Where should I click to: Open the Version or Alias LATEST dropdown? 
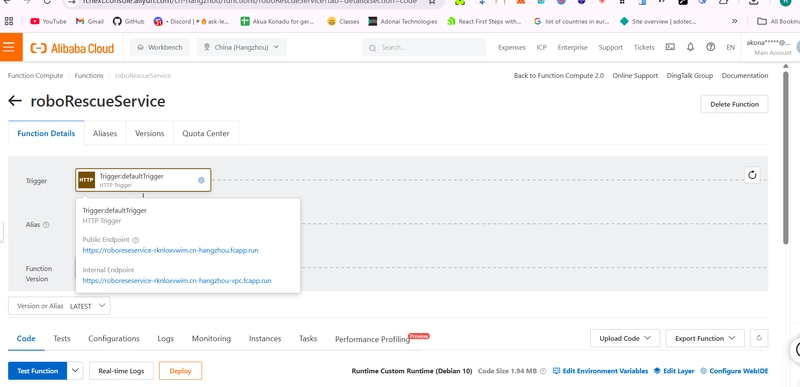pos(59,306)
